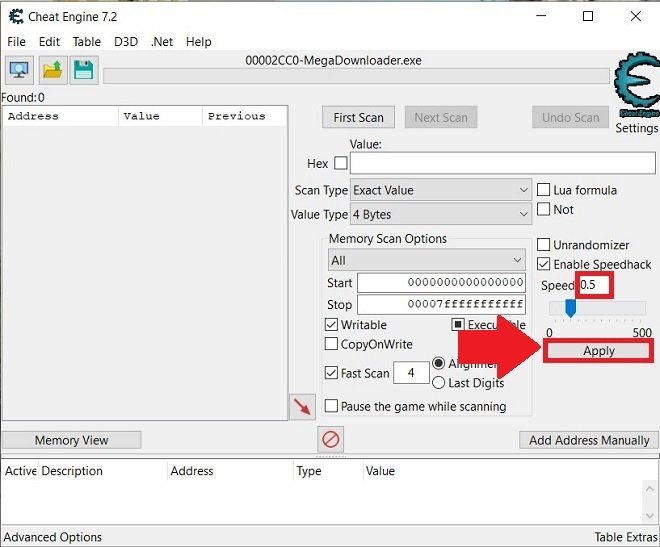Open the memory region All dropdown
This screenshot has height=547, width=660.
click(427, 260)
